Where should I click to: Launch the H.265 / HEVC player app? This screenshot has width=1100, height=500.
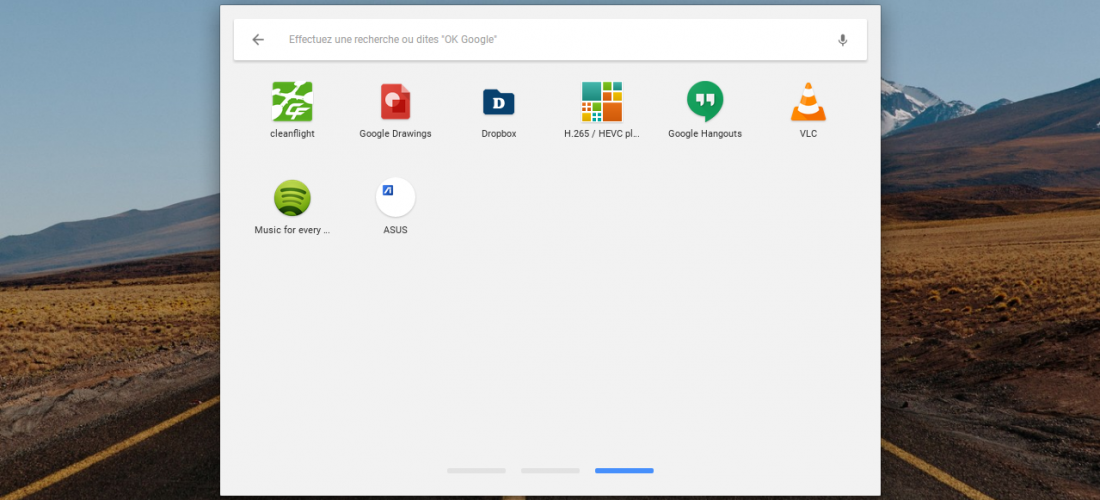point(602,102)
